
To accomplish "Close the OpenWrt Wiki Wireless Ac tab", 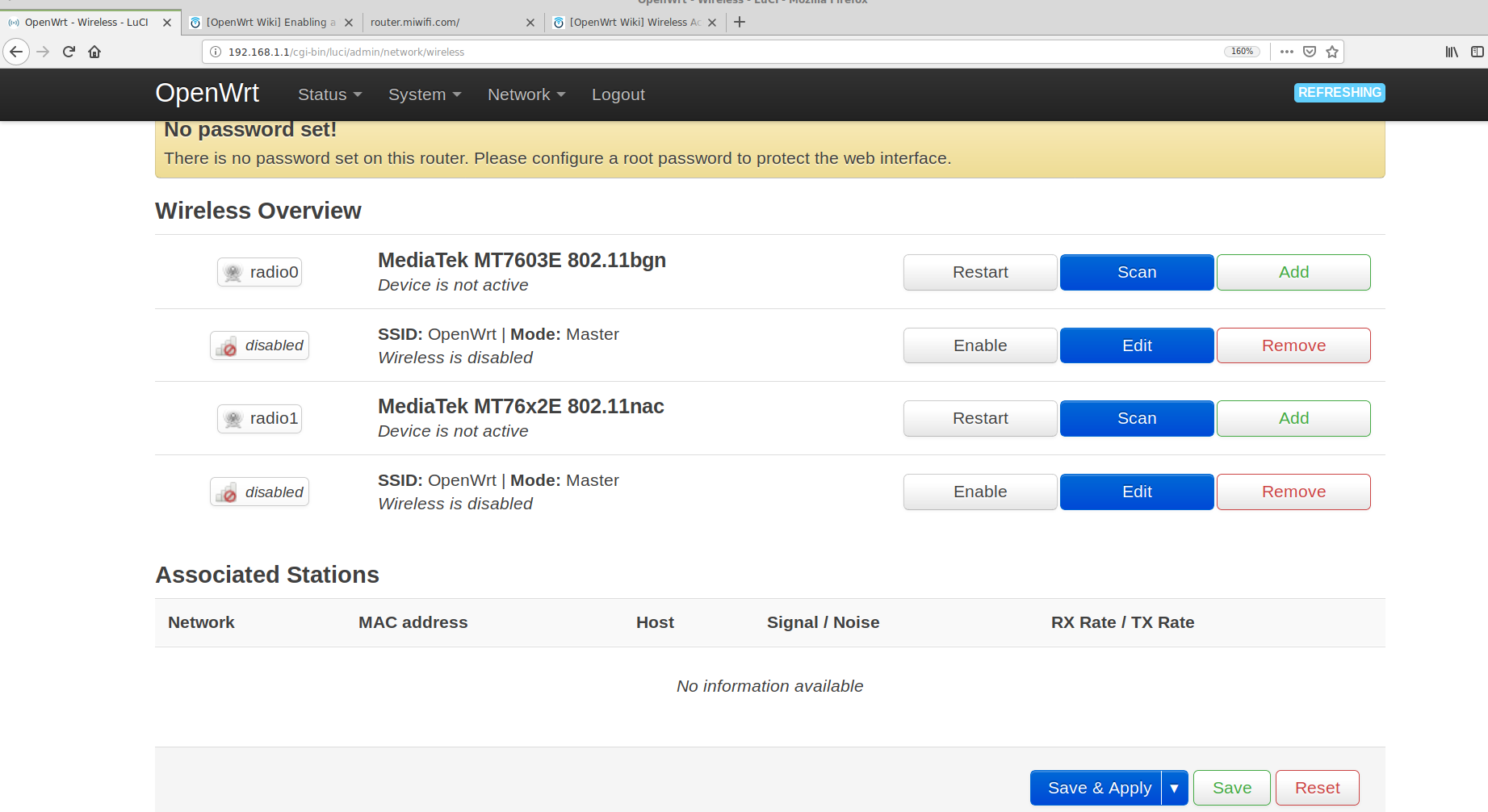I will [712, 23].
